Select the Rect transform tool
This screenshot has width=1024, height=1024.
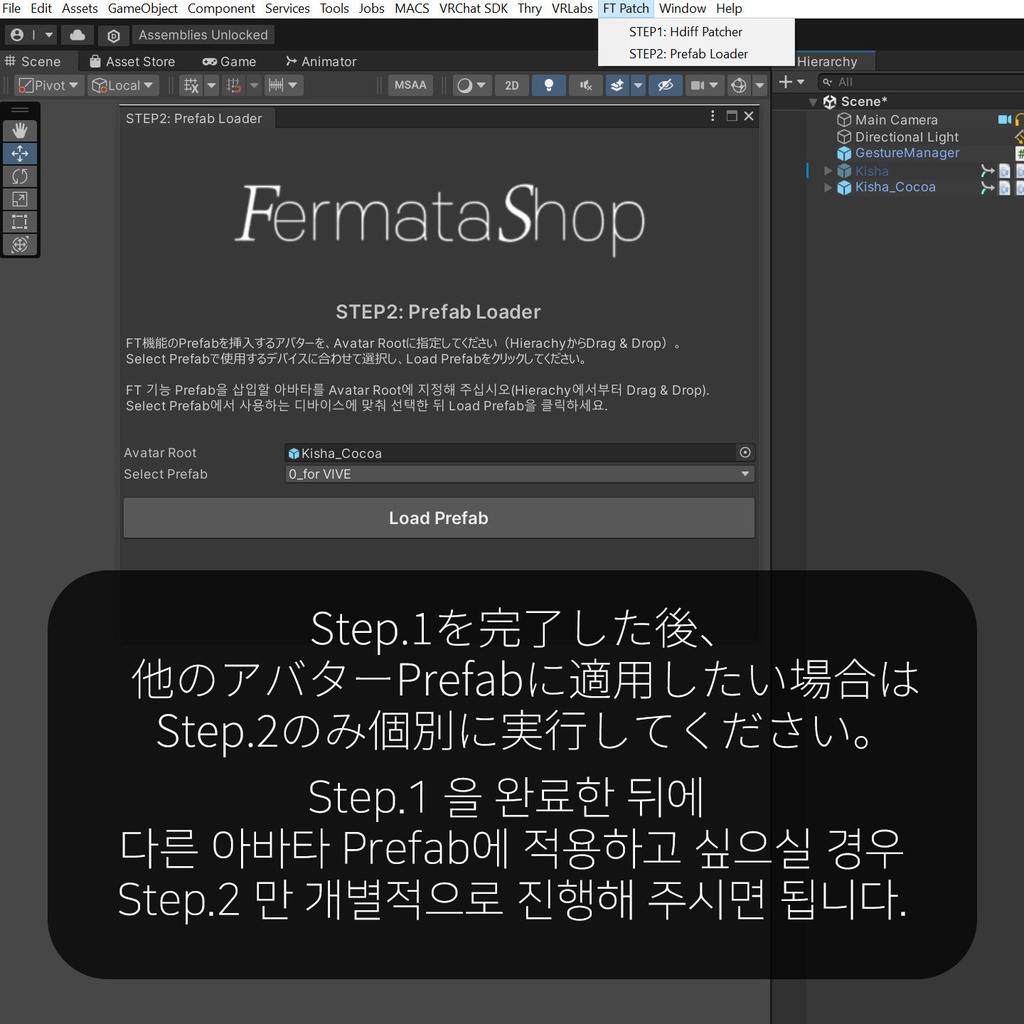pos(20,222)
